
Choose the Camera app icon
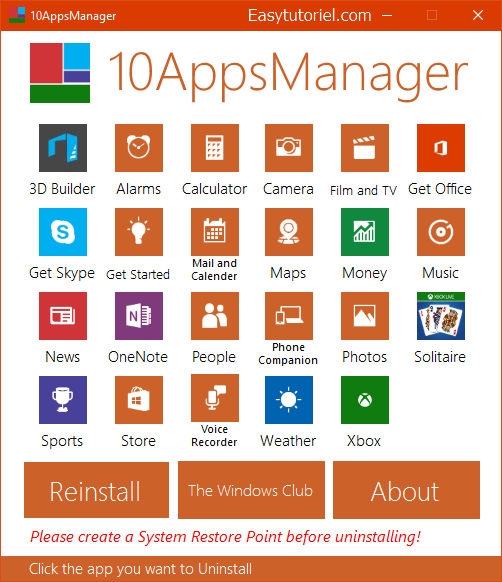click(289, 148)
